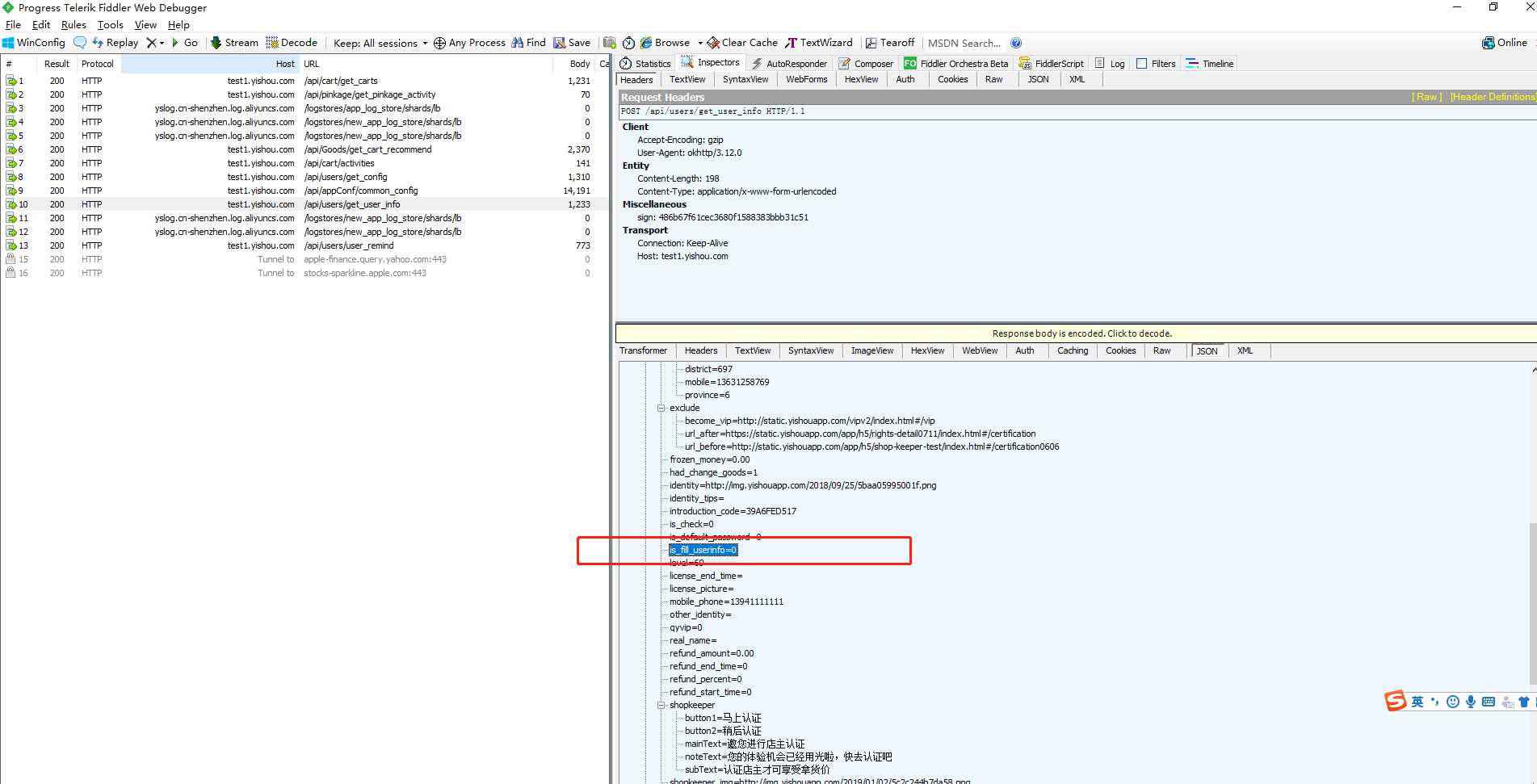The width and height of the screenshot is (1537, 784).
Task: Click the camera screenshot icon
Action: [x=610, y=43]
